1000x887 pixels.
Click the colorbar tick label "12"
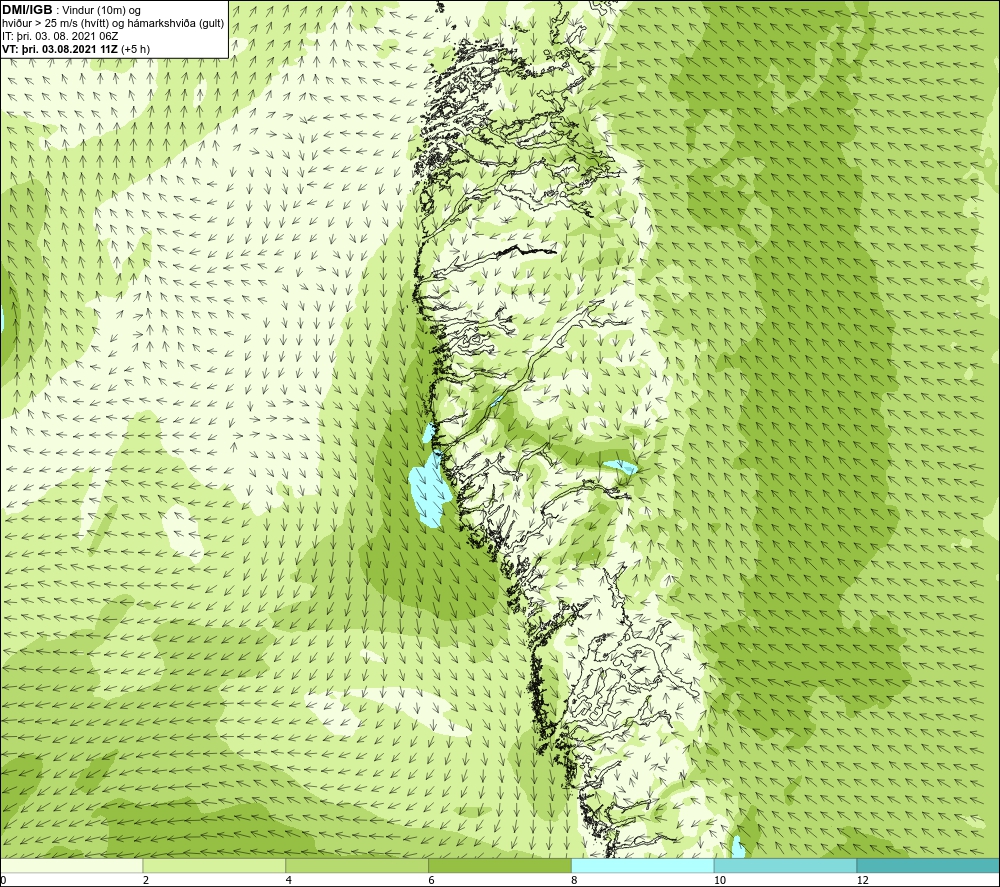click(x=862, y=880)
